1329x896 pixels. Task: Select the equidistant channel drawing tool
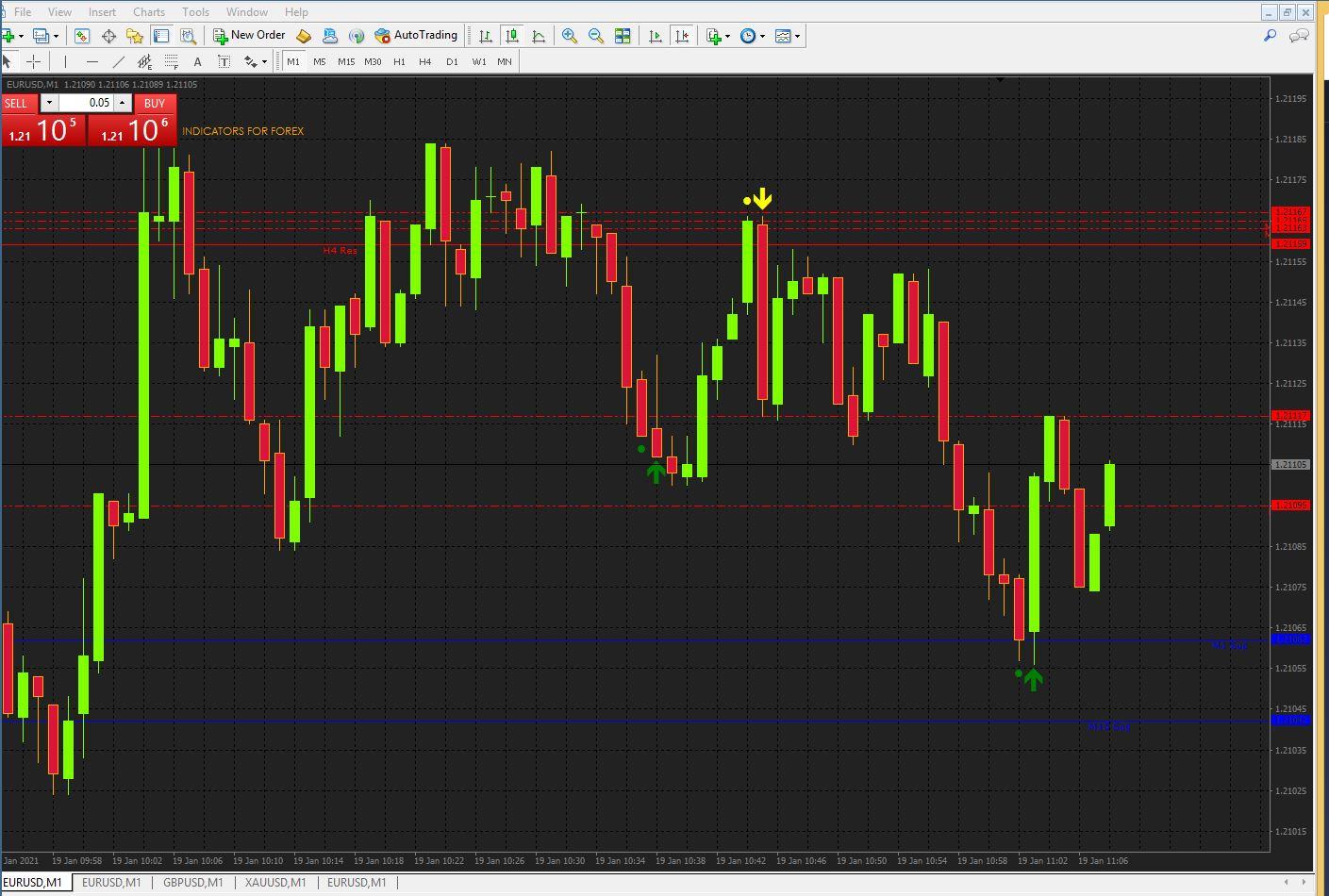coord(144,61)
